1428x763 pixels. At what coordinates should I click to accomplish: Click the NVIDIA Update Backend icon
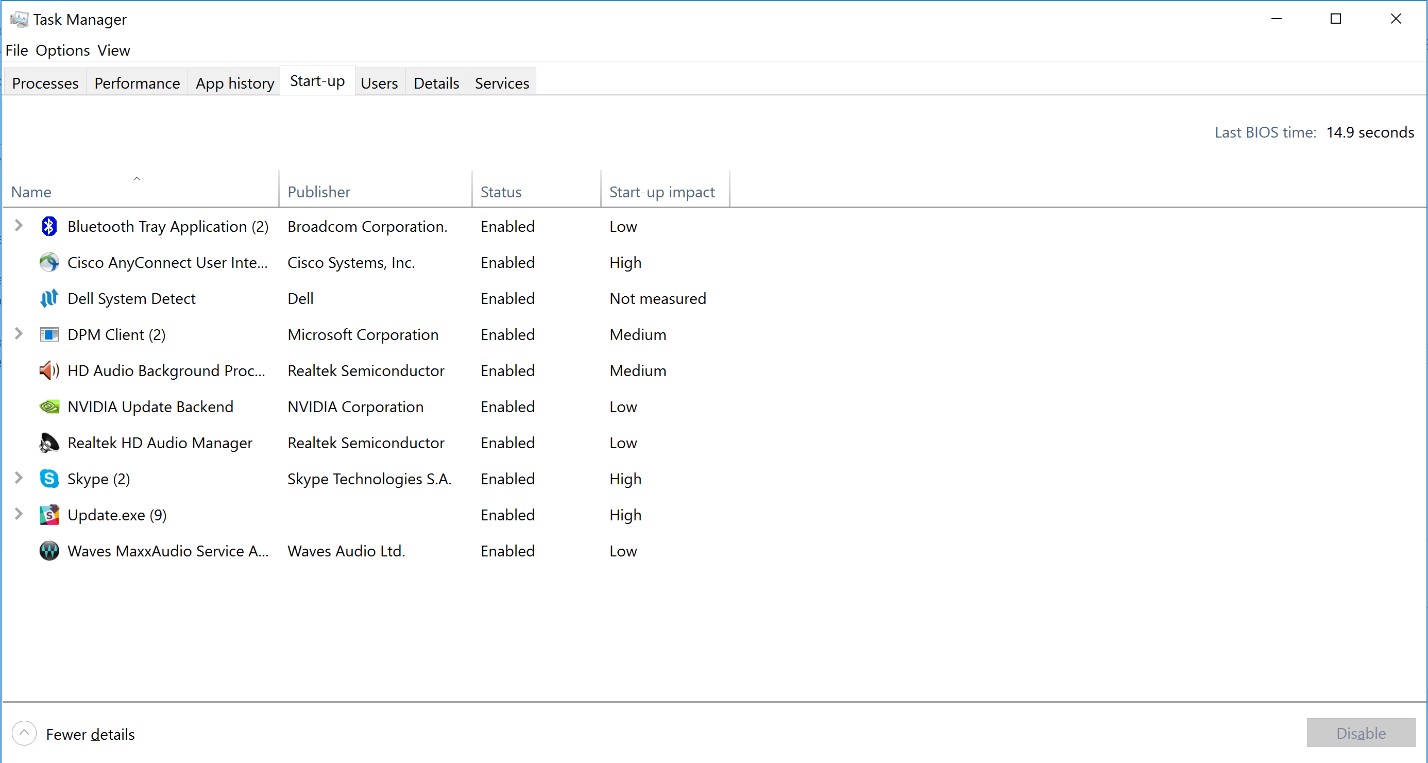pos(49,407)
